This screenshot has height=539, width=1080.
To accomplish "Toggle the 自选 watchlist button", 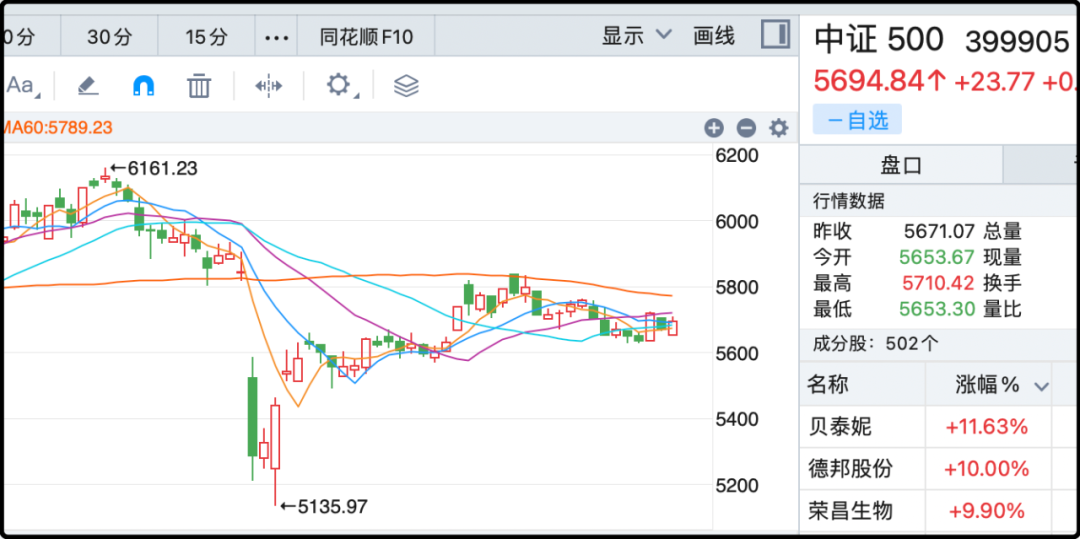I will (x=857, y=120).
